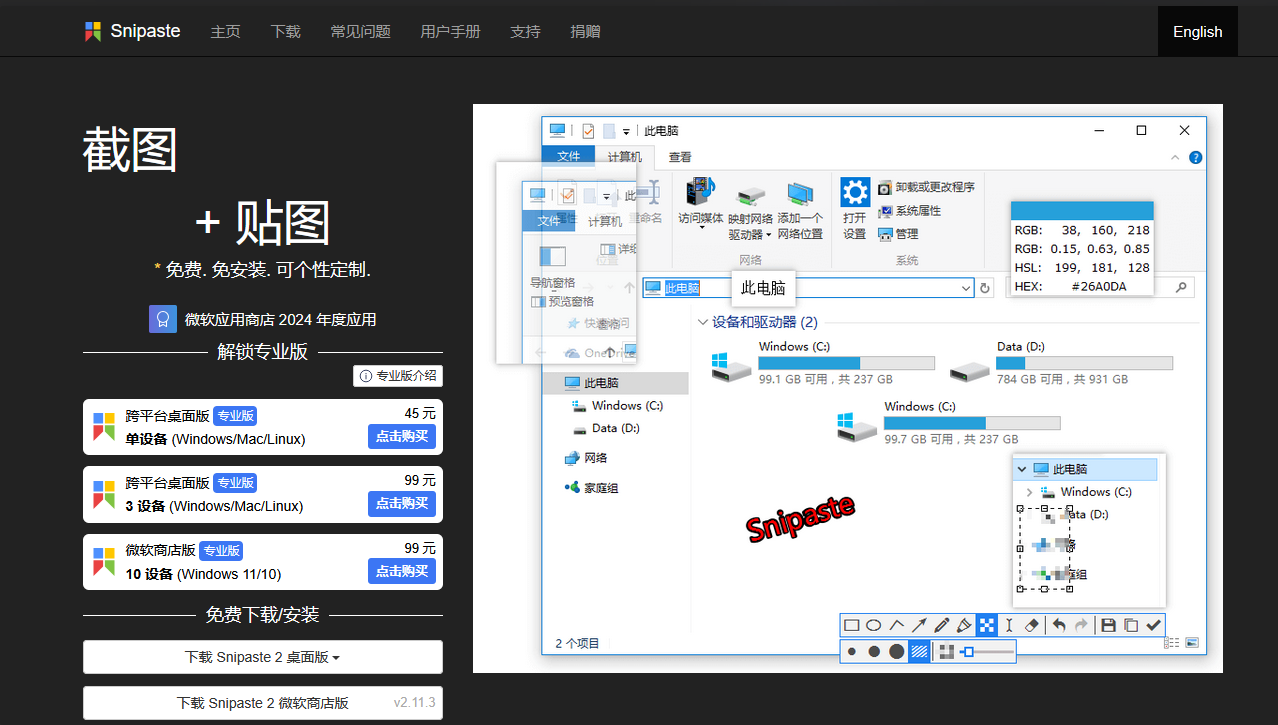Choose the polyline drawing tool

coord(897,625)
